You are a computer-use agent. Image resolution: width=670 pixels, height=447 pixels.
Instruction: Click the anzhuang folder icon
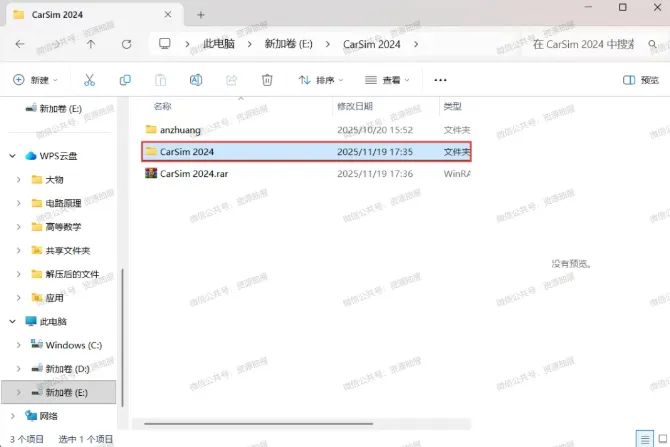pos(151,129)
